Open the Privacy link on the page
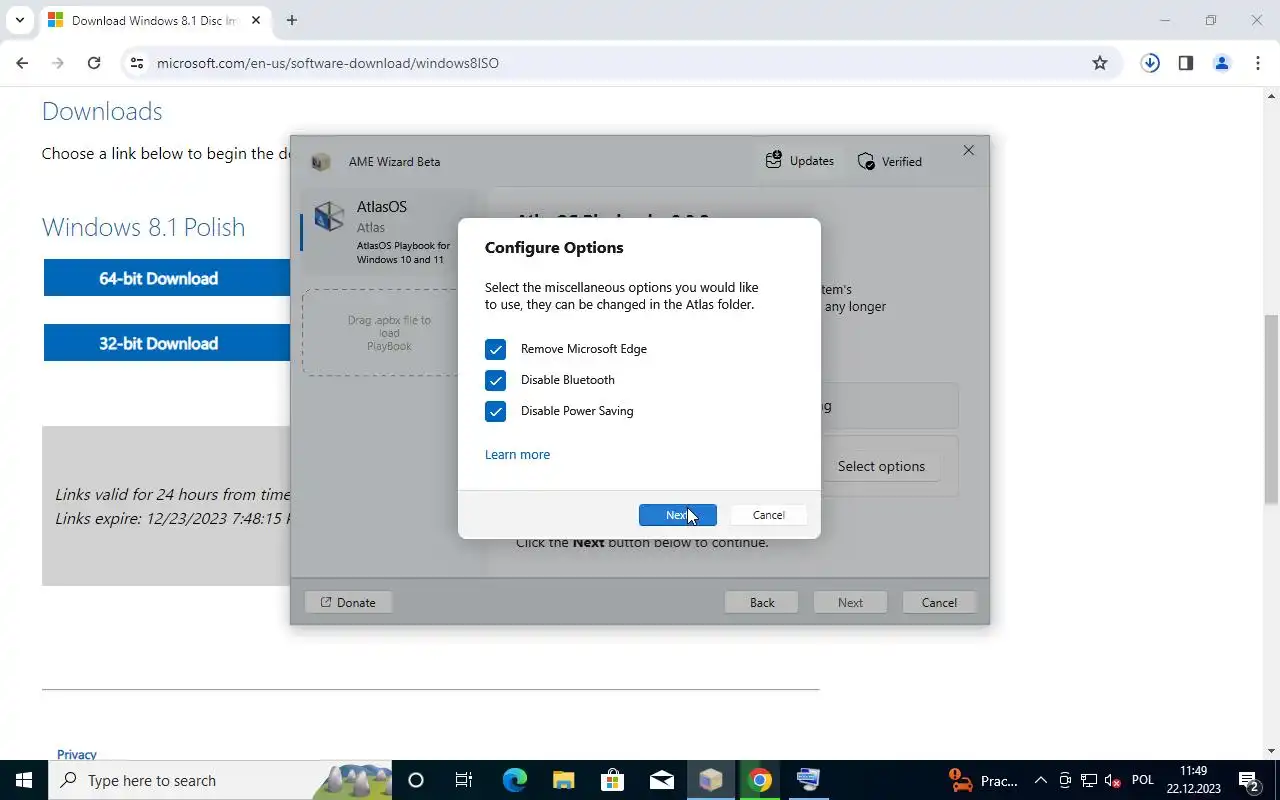 point(77,754)
